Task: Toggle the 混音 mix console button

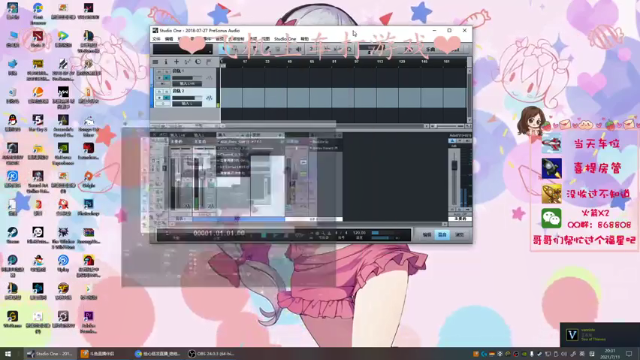Action: [442, 235]
